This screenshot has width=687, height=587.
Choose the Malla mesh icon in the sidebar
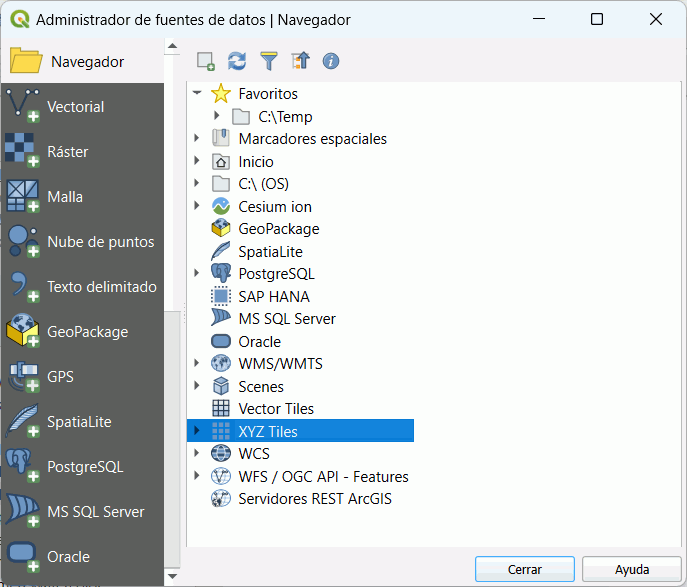click(x=23, y=196)
